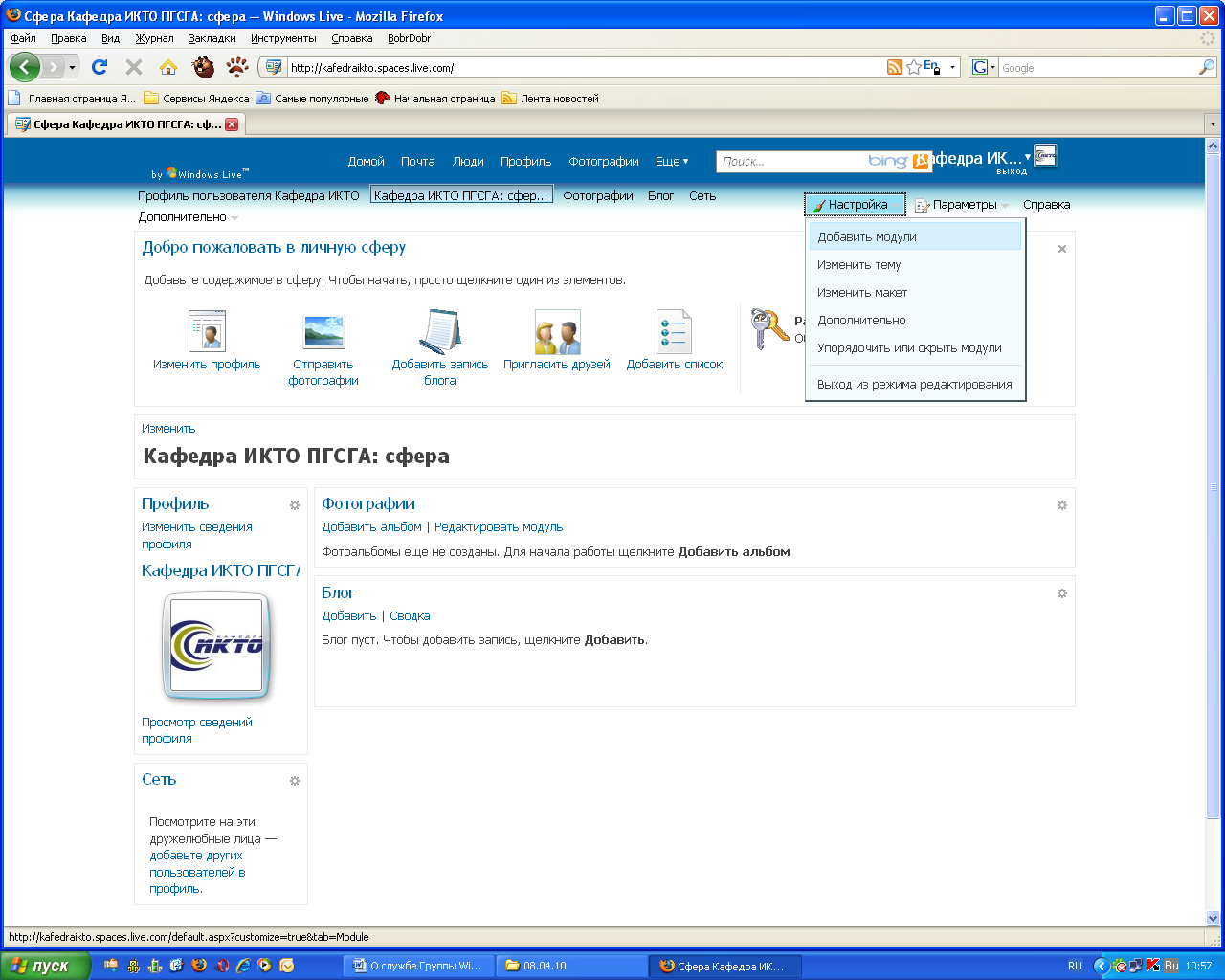Open the Журнал menu
1225x980 pixels.
click(154, 38)
